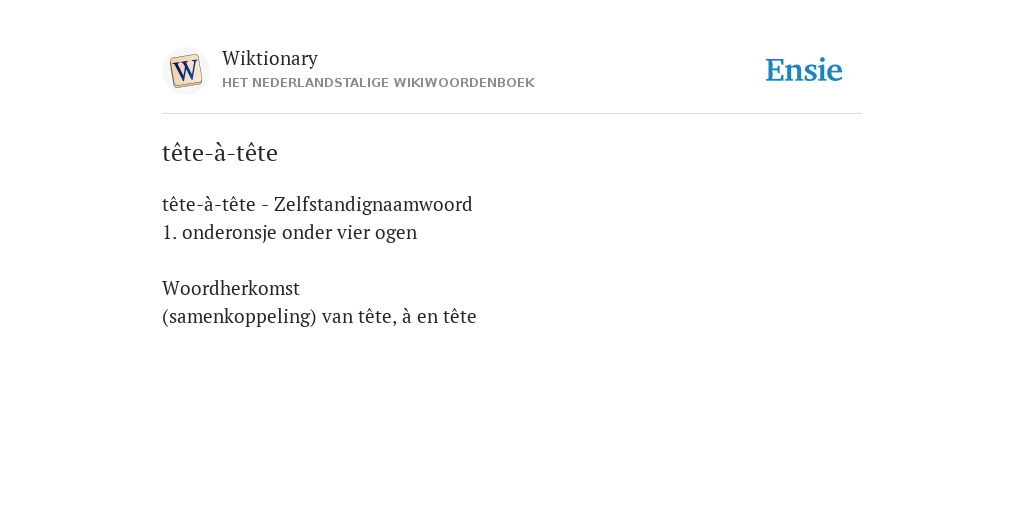Click the Zelfstandignaamwoord definition line
This screenshot has width=1024, height=512.
click(x=317, y=205)
